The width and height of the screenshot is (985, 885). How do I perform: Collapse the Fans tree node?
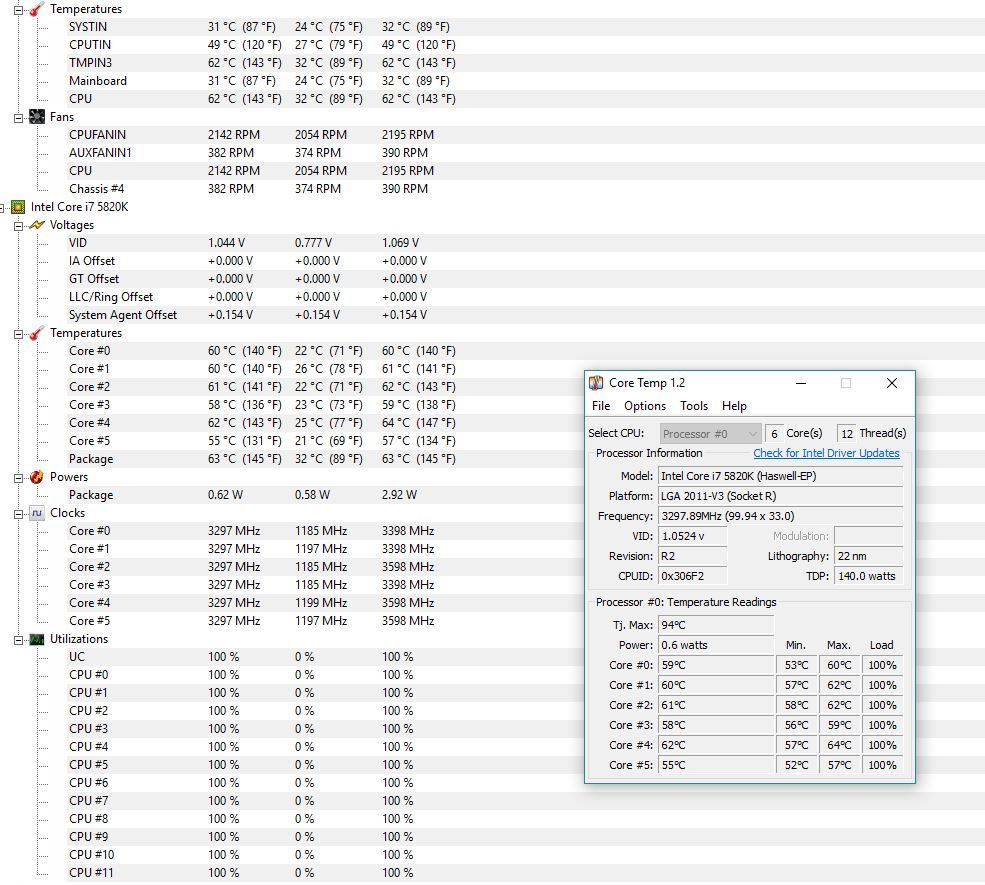(x=18, y=117)
